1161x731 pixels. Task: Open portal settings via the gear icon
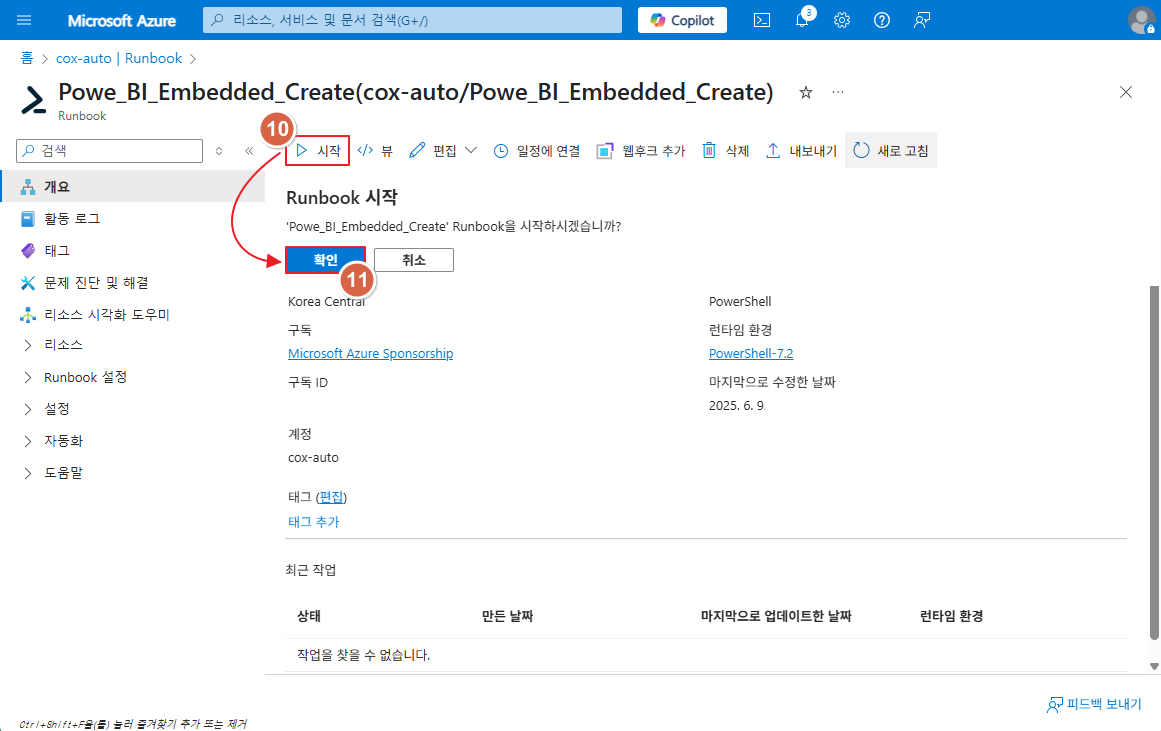click(x=842, y=20)
